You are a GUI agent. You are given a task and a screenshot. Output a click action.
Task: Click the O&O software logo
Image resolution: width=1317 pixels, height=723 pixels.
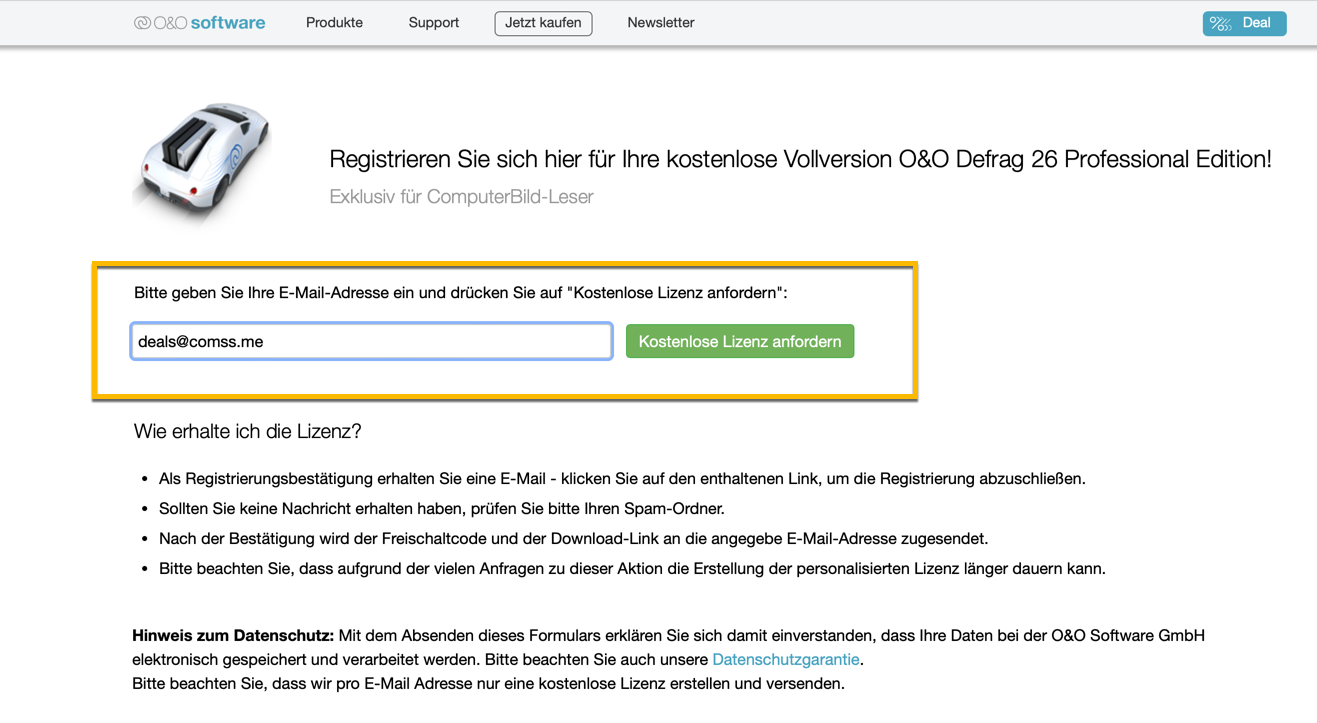pyautogui.click(x=200, y=23)
